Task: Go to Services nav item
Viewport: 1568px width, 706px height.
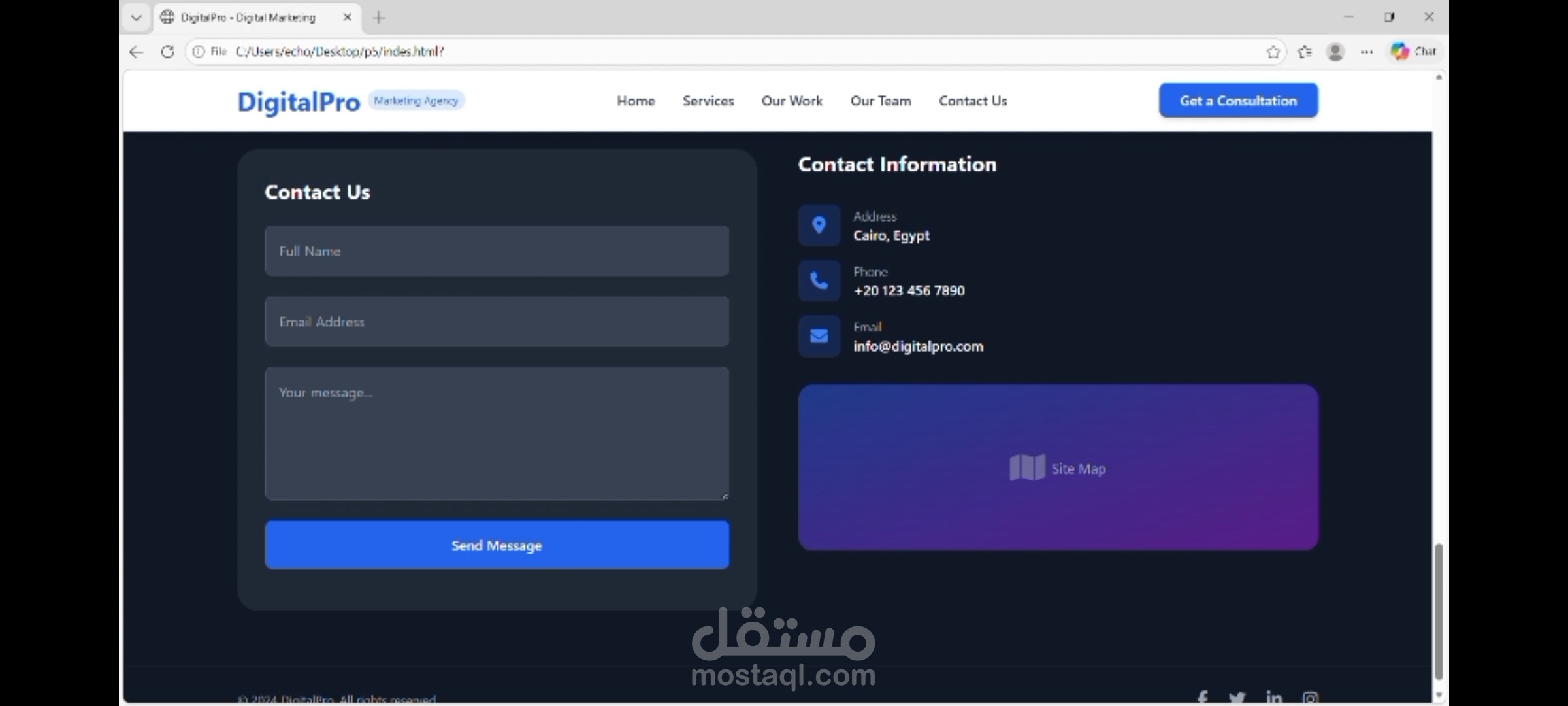Action: point(708,101)
